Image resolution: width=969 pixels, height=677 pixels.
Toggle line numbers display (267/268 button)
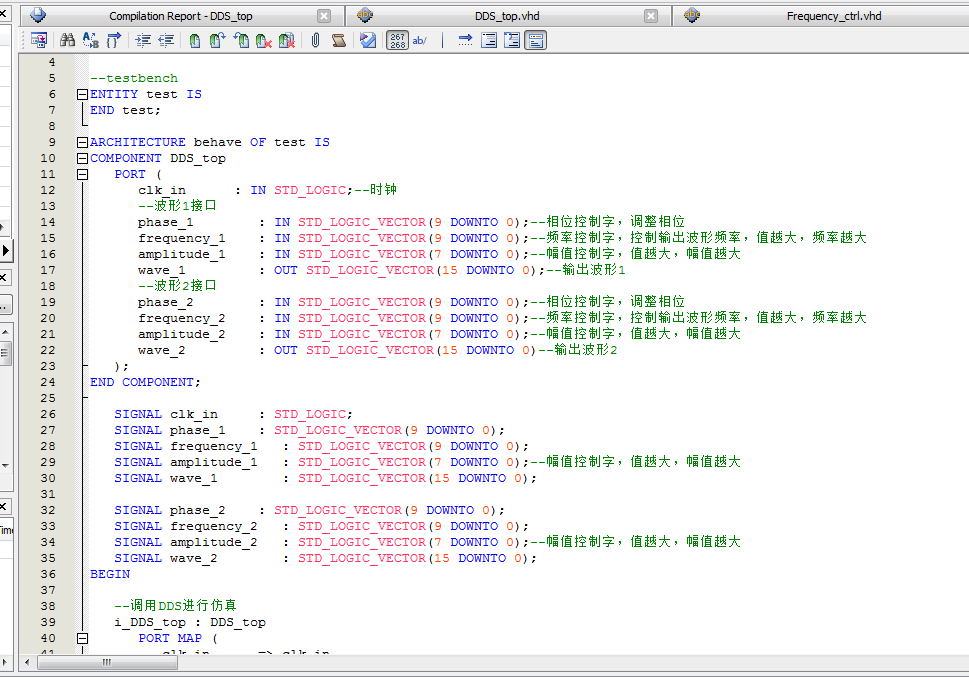(397, 40)
